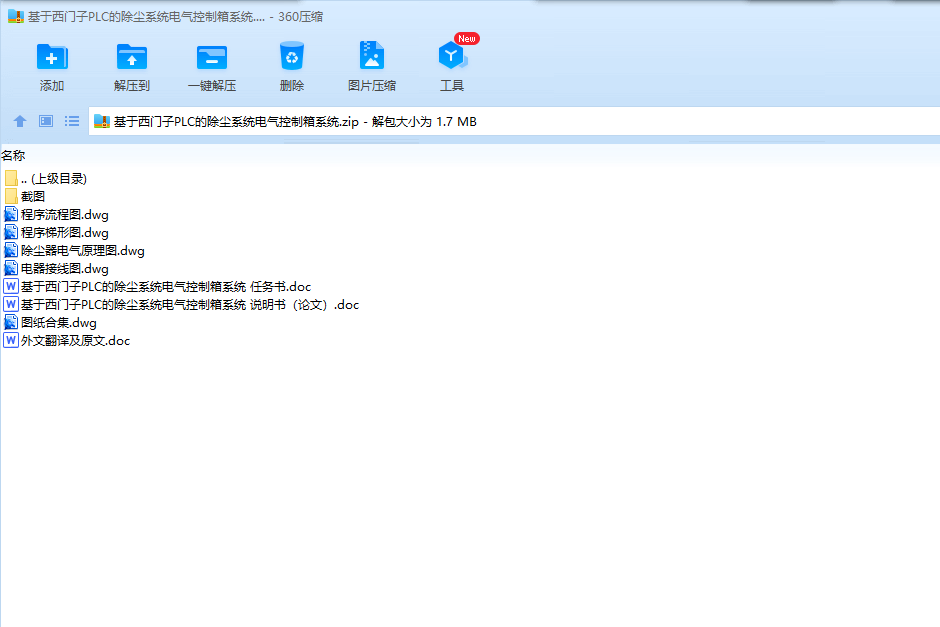Open the 工具 (Tools) icon
The image size is (940, 627).
tap(452, 56)
